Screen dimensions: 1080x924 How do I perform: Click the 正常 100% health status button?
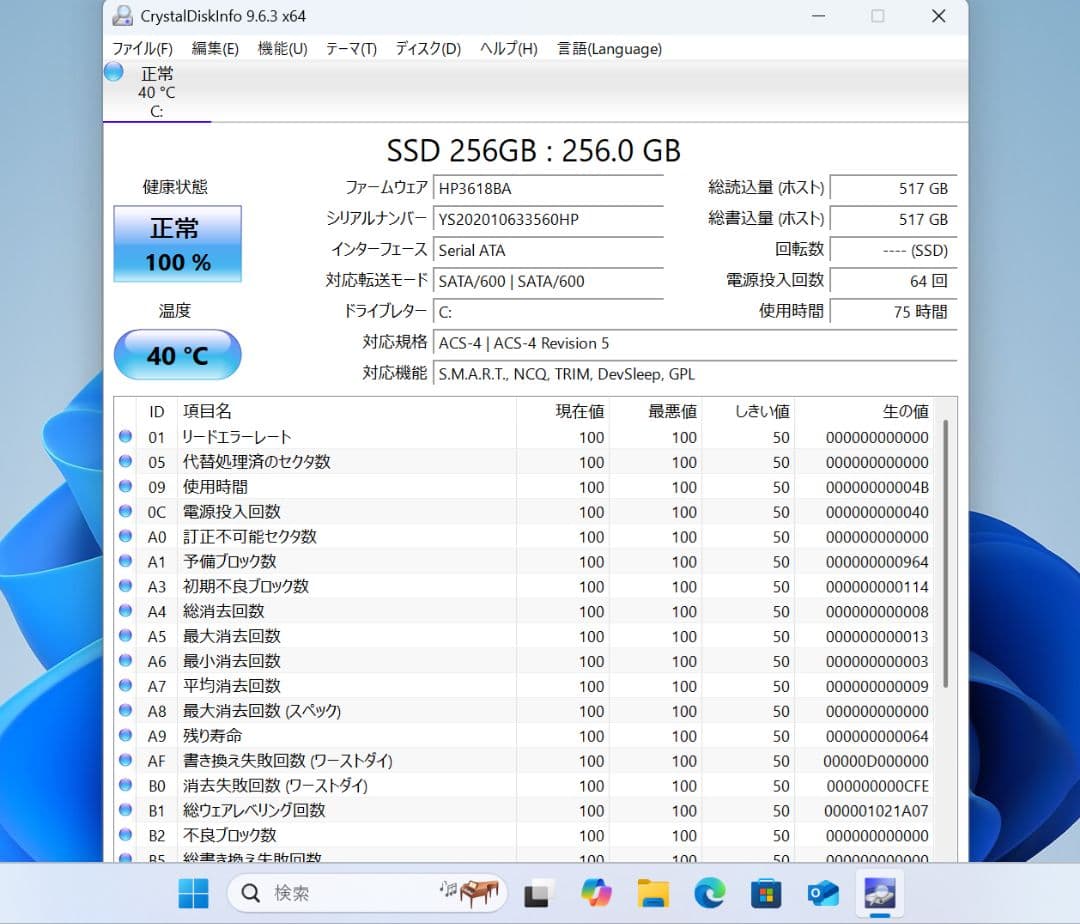click(x=177, y=242)
